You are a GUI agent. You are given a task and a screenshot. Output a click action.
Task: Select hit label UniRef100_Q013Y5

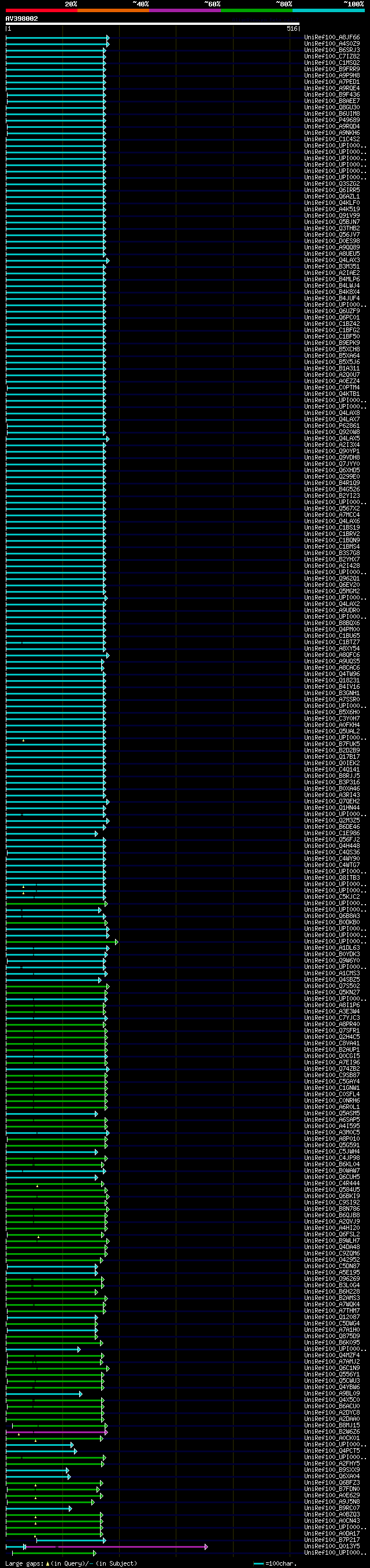(x=332, y=1546)
